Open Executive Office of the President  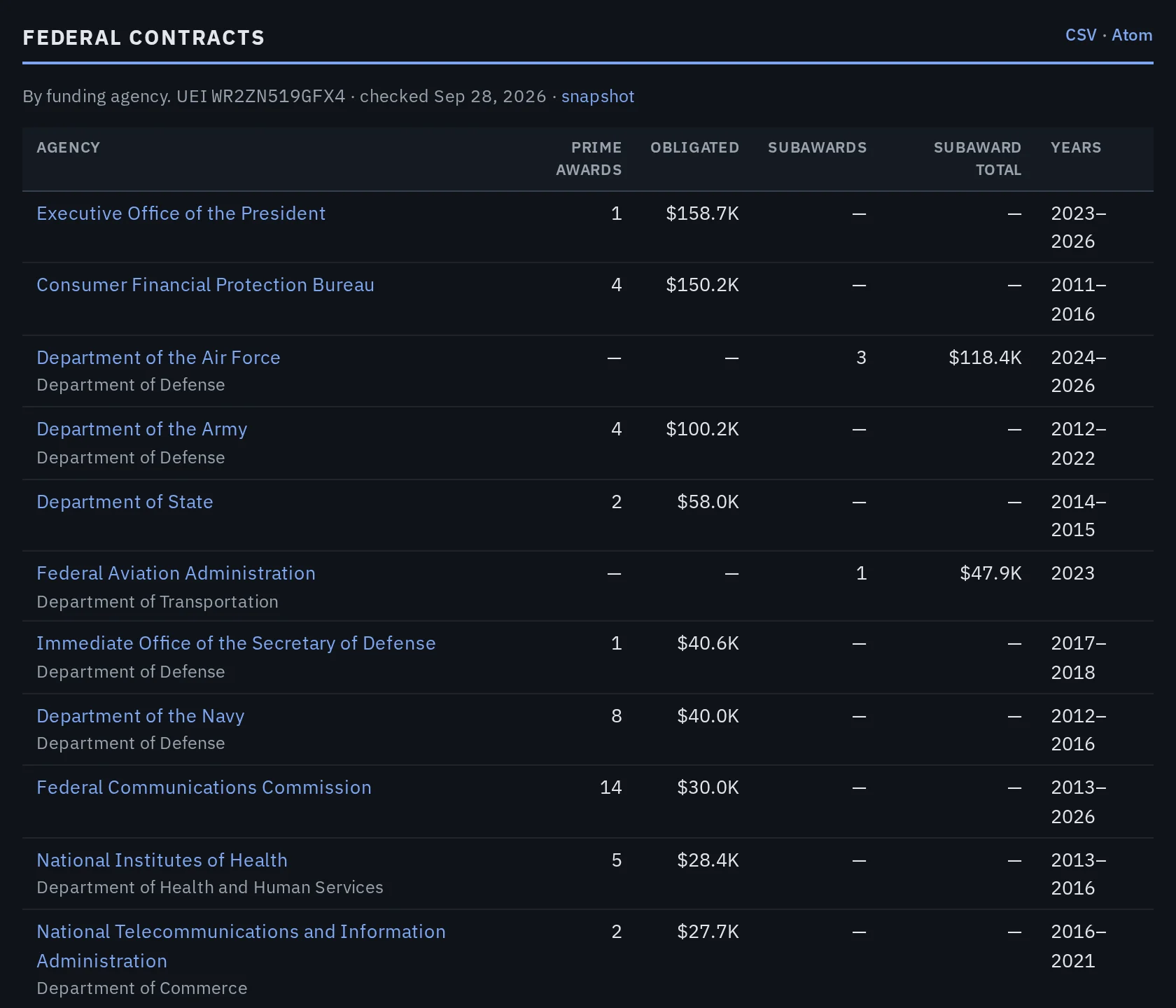coord(181,213)
